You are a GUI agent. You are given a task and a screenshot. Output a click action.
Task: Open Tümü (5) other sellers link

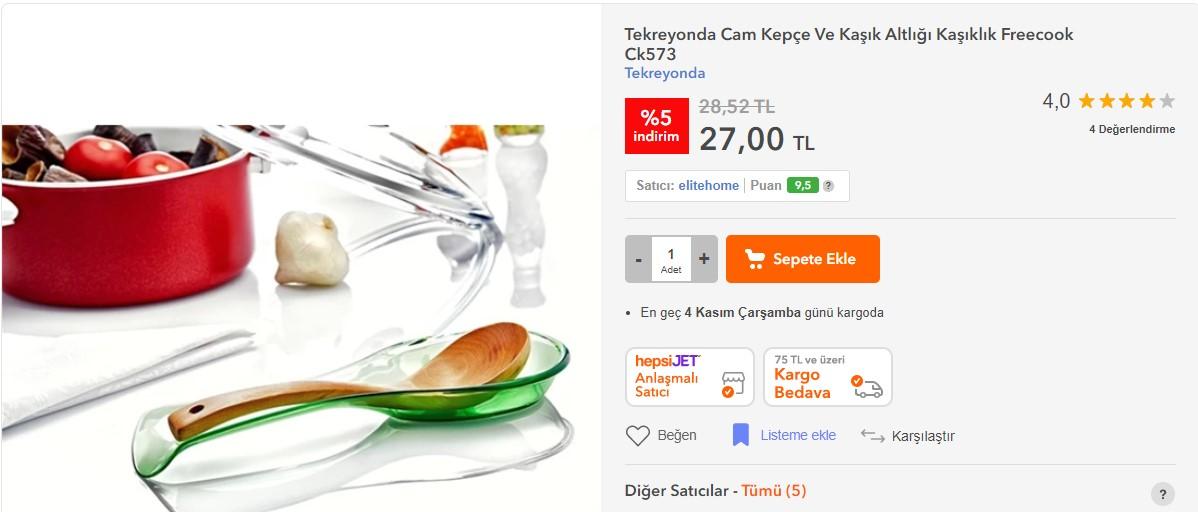773,491
